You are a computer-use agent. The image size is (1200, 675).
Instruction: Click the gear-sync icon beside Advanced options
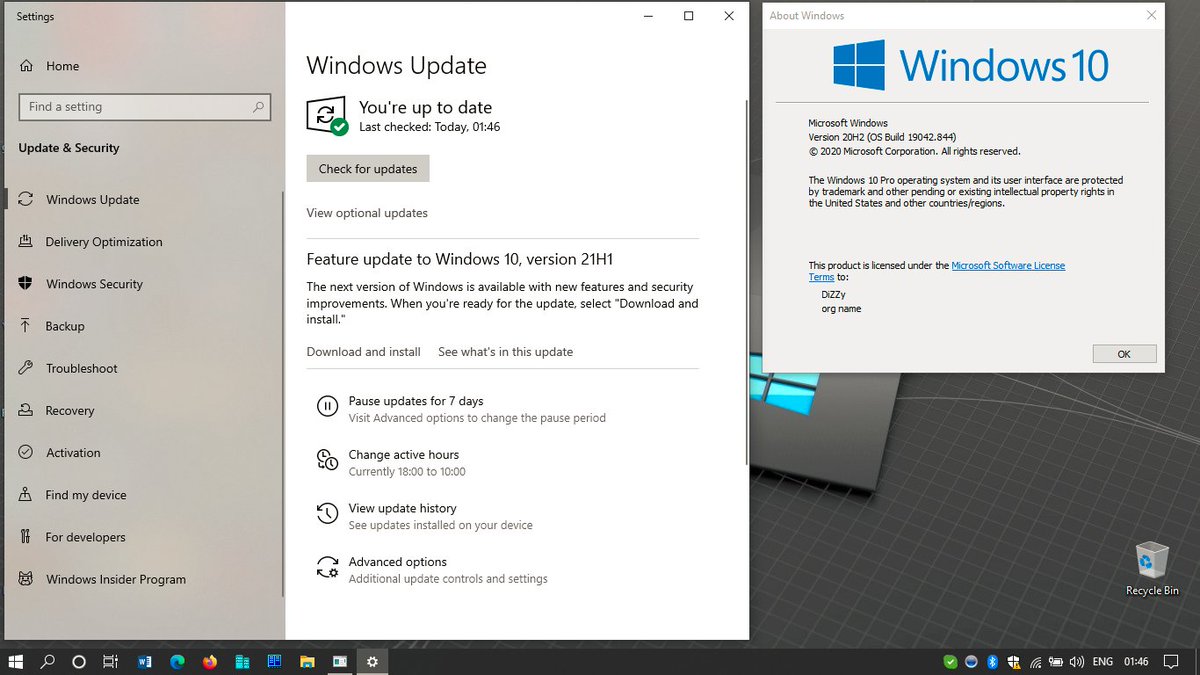[x=327, y=568]
